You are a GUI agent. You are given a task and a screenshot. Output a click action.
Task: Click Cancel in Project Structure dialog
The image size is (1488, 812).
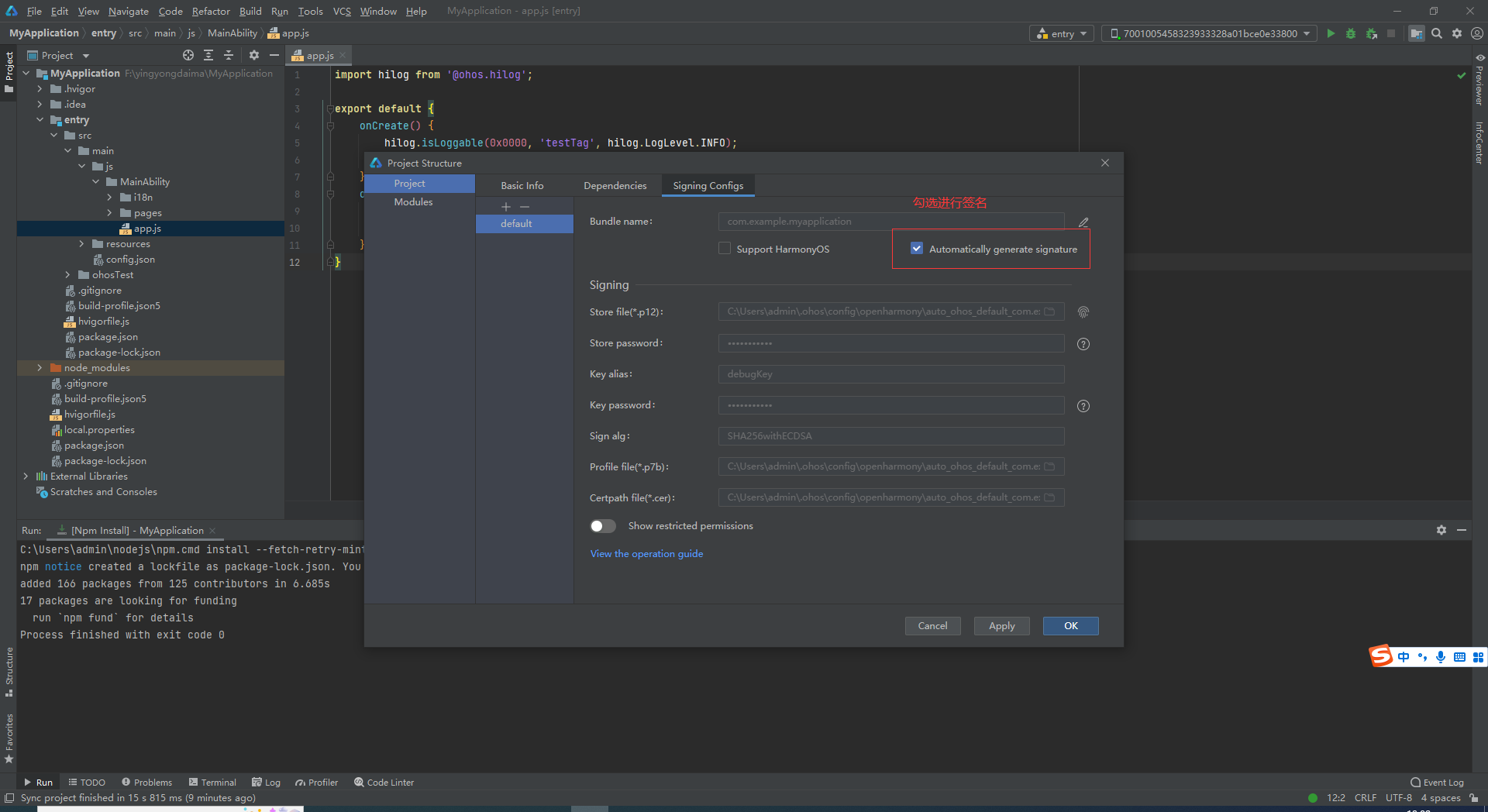[932, 626]
